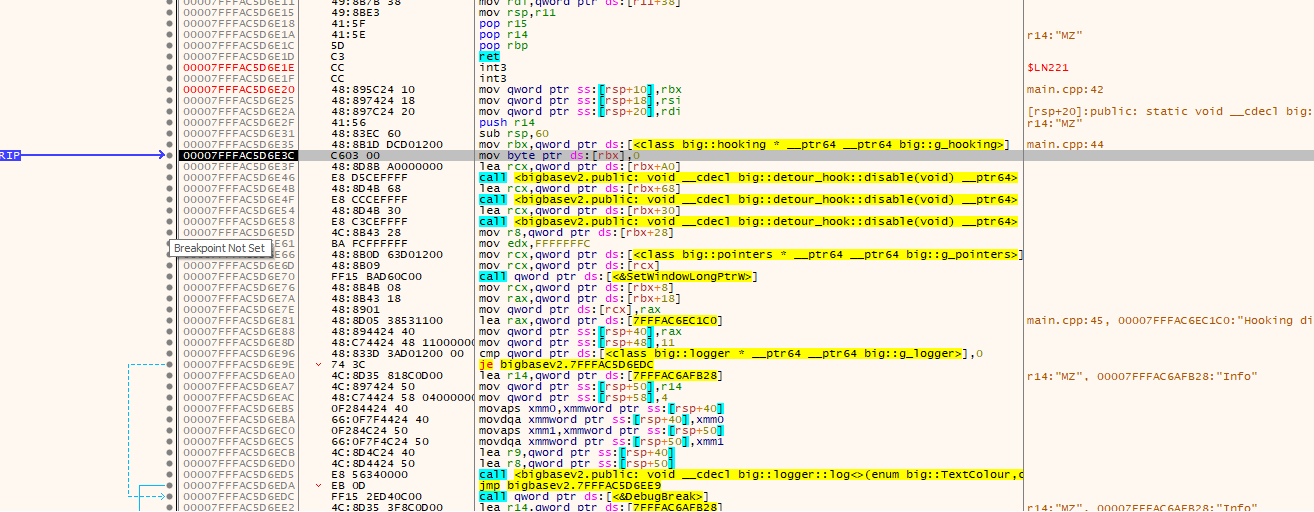Toggle breakpoint bullet on je row 00007FFAC5D6E9E

pos(170,365)
